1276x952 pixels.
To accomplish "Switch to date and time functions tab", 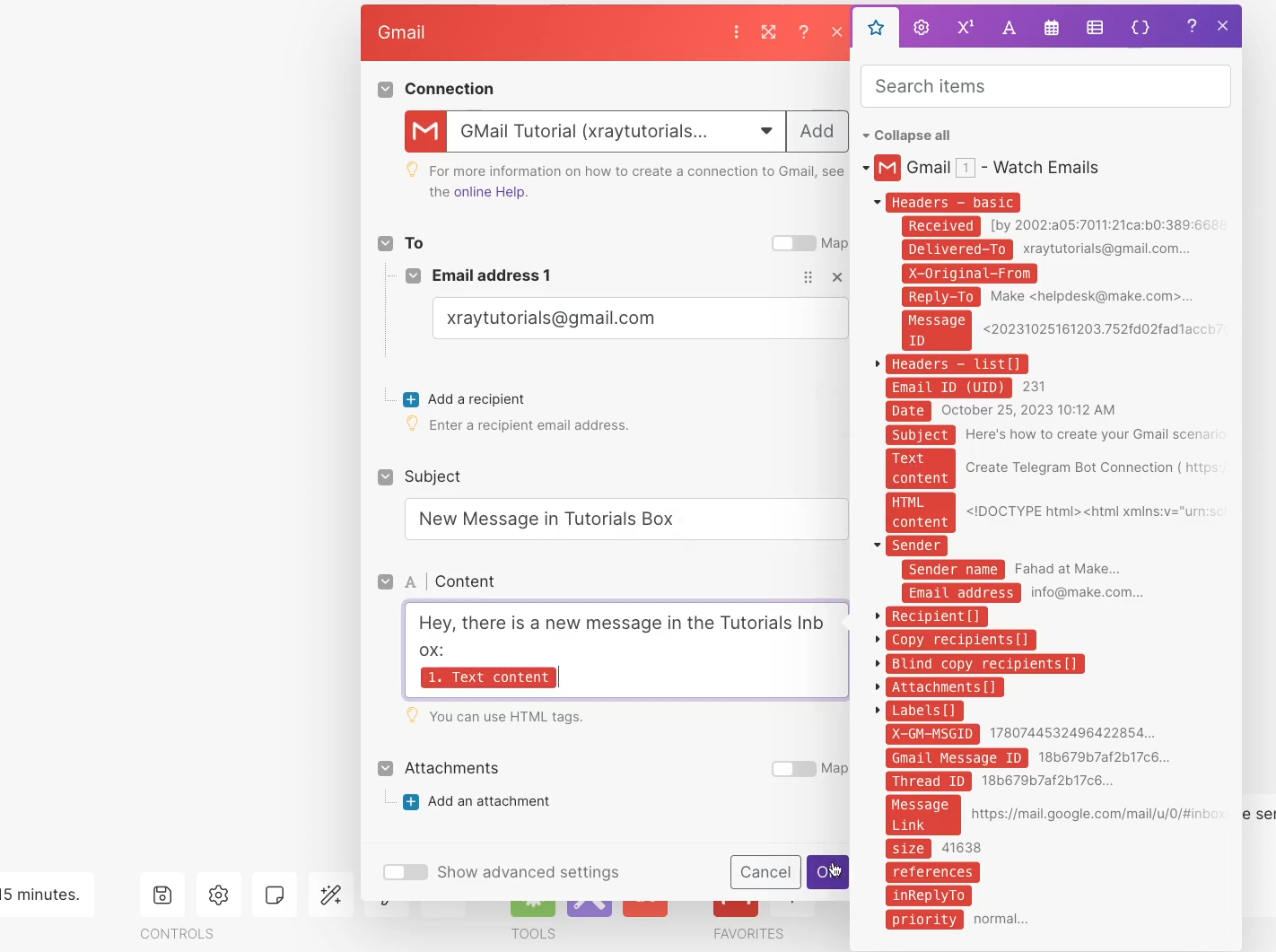I will coord(1052,28).
